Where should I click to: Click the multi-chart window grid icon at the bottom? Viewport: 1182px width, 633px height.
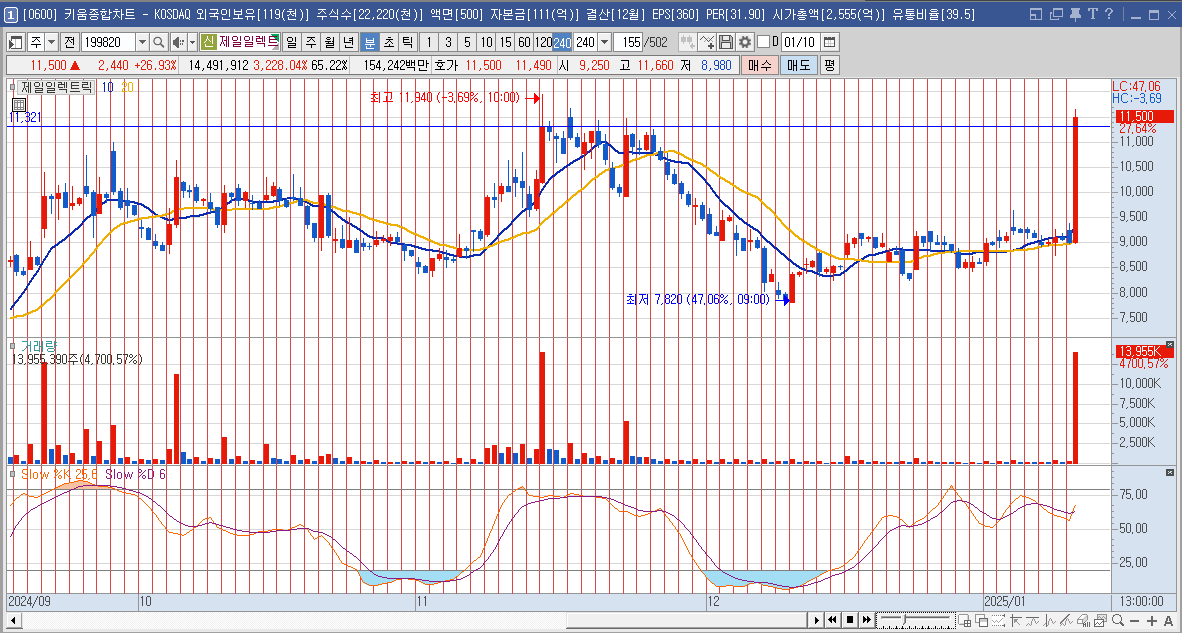(x=964, y=620)
